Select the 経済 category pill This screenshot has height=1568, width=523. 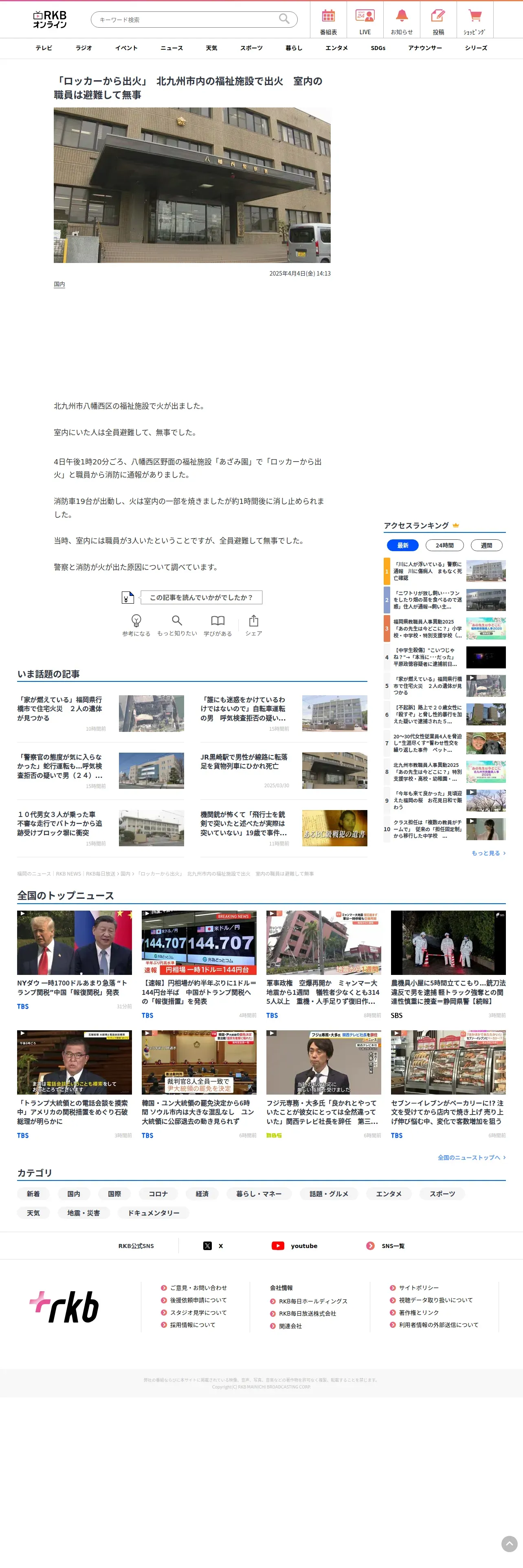pyautogui.click(x=202, y=1194)
